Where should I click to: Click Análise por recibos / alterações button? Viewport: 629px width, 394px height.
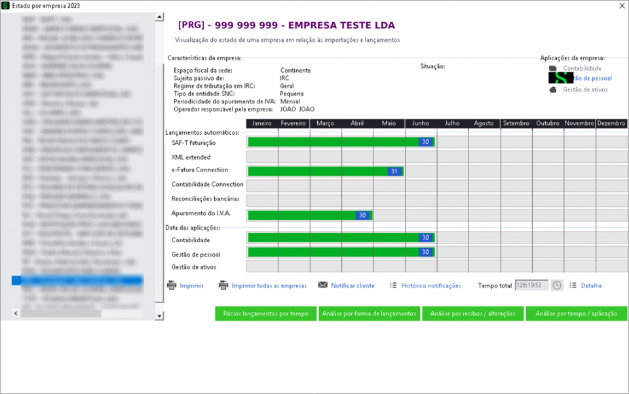pyautogui.click(x=473, y=313)
